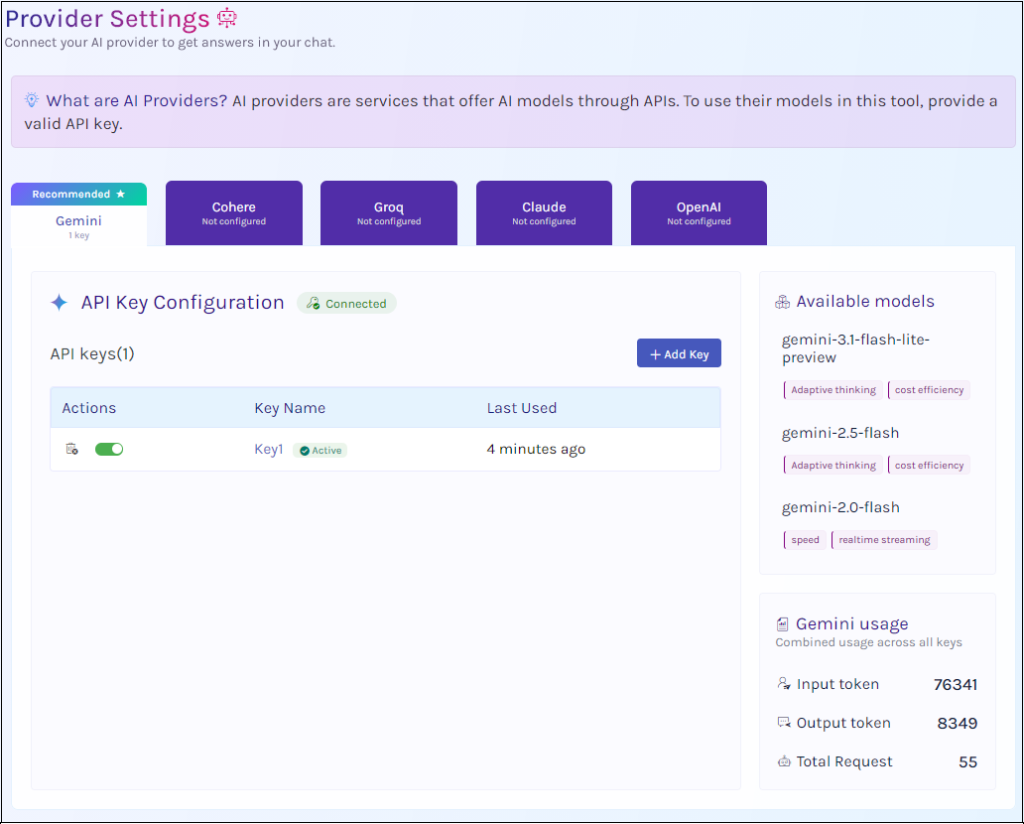This screenshot has width=1024, height=824.
Task: Click the speed tag under gemini-2.0-flash
Action: 804,540
